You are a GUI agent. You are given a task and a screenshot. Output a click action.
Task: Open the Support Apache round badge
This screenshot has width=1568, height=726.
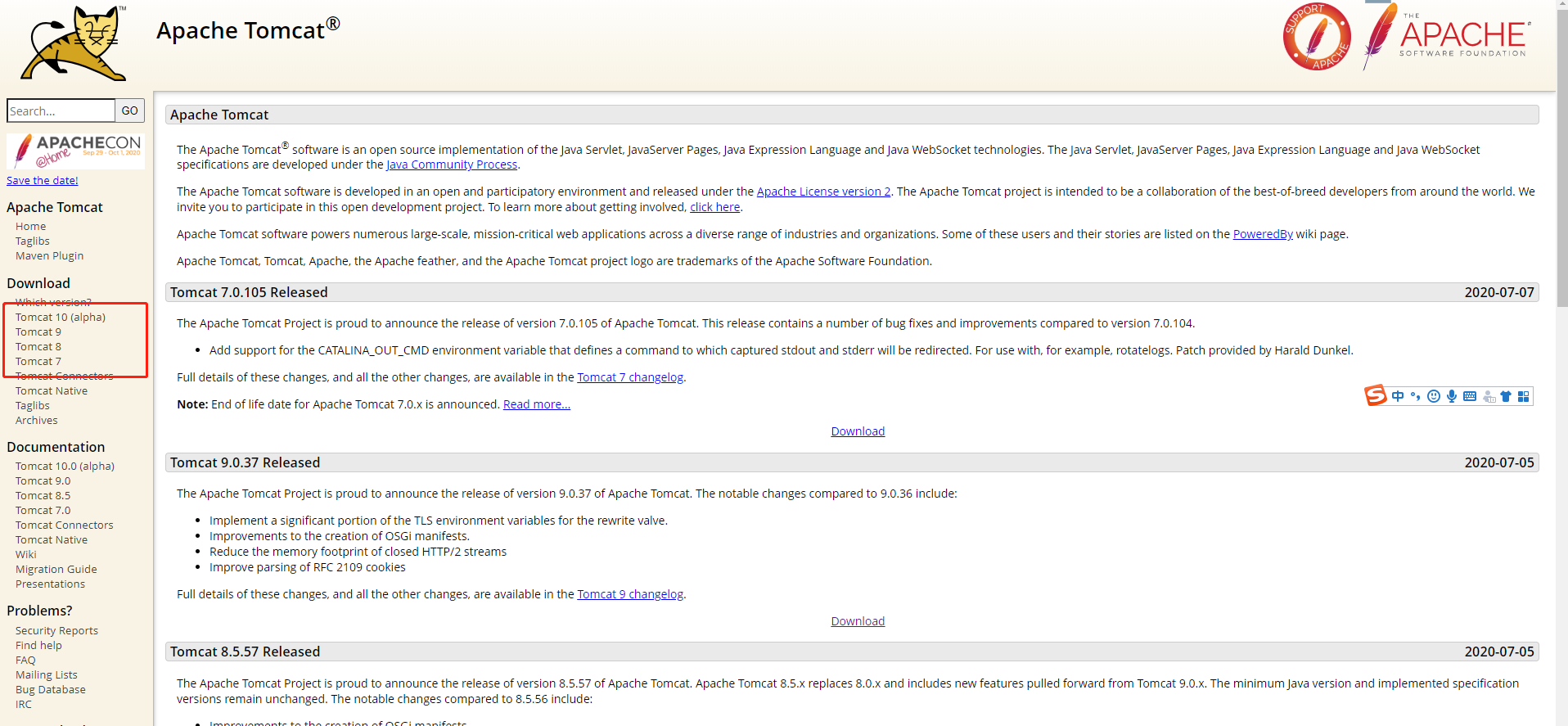pyautogui.click(x=1317, y=36)
